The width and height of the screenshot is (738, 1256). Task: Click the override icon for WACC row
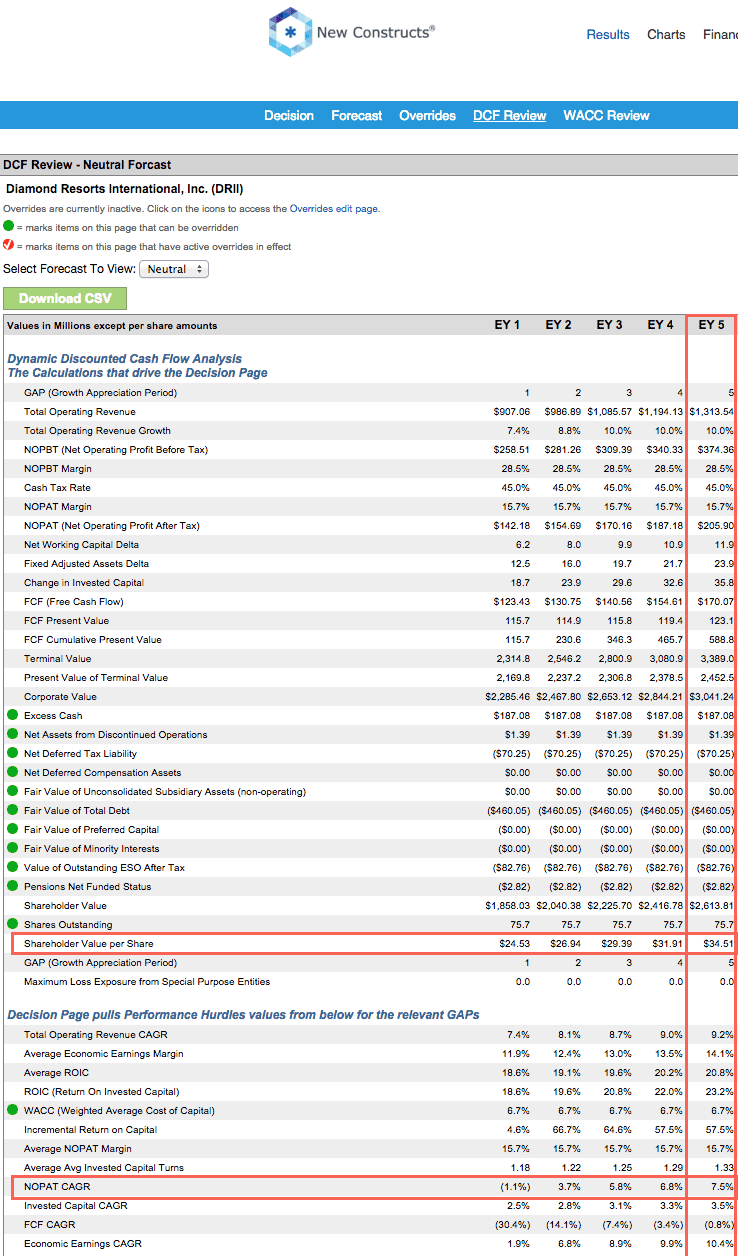(12, 1110)
